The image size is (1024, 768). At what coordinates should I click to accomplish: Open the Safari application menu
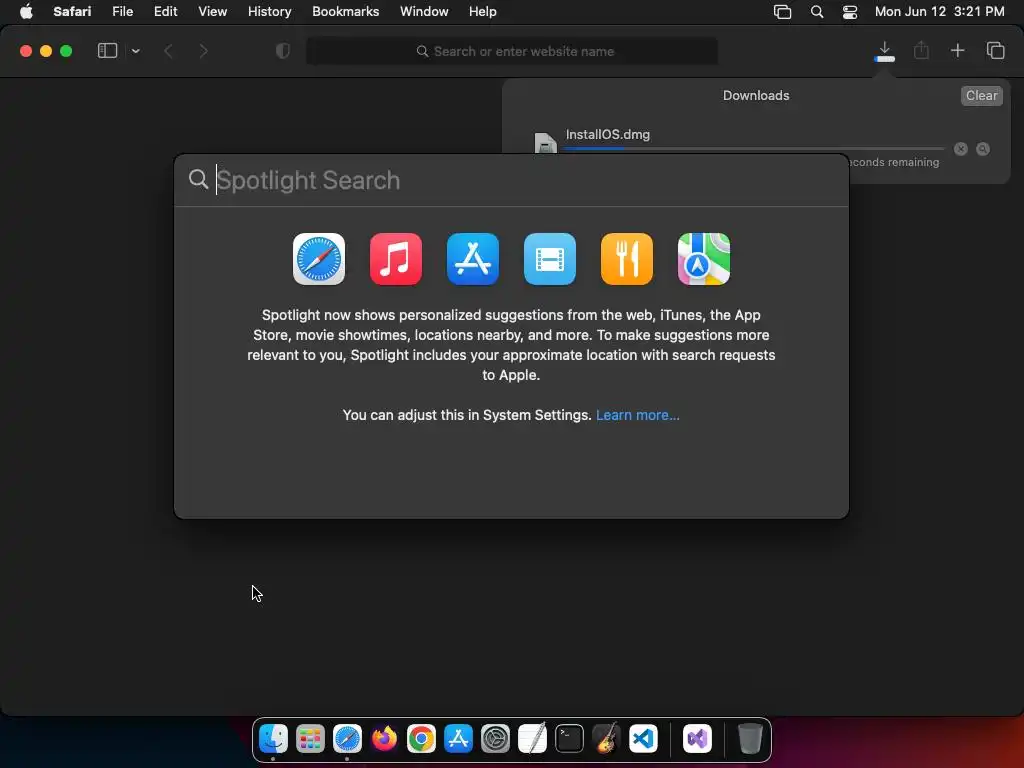[x=72, y=12]
